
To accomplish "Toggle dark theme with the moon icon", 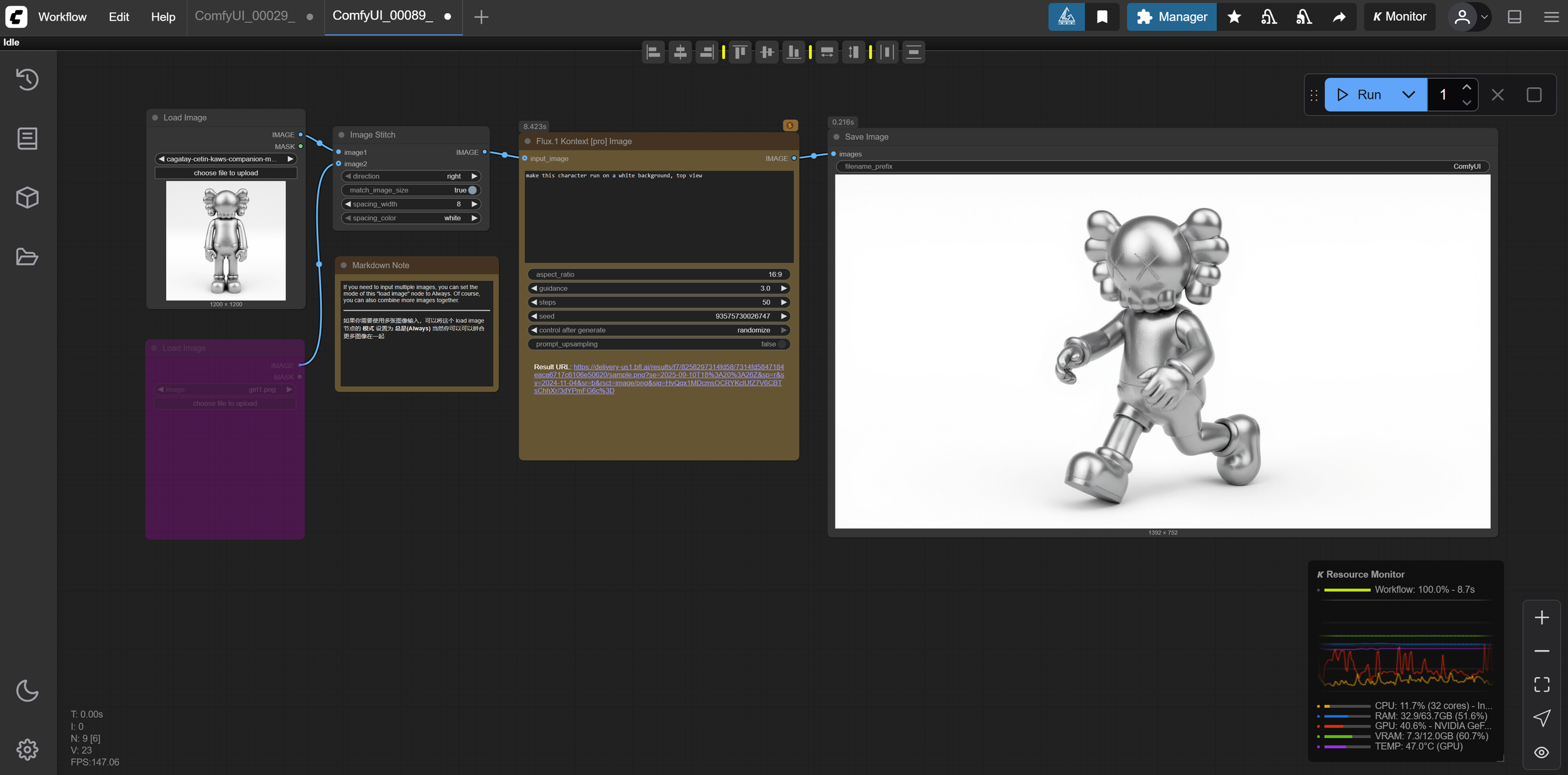I will point(27,690).
